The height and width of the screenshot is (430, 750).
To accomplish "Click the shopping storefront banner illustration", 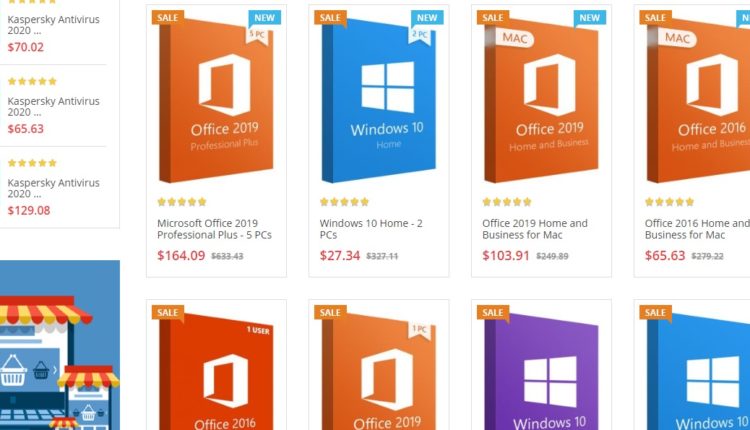I will pos(60,345).
